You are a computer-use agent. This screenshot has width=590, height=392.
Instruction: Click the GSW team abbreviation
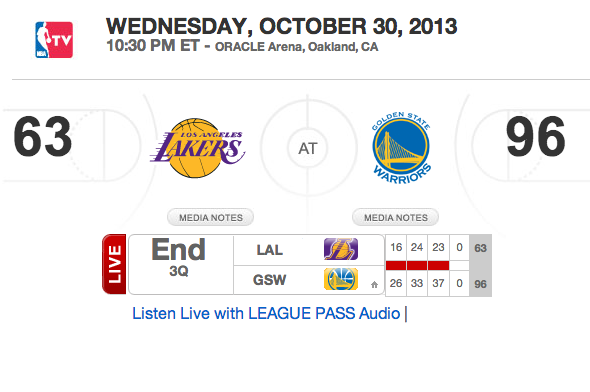[269, 280]
